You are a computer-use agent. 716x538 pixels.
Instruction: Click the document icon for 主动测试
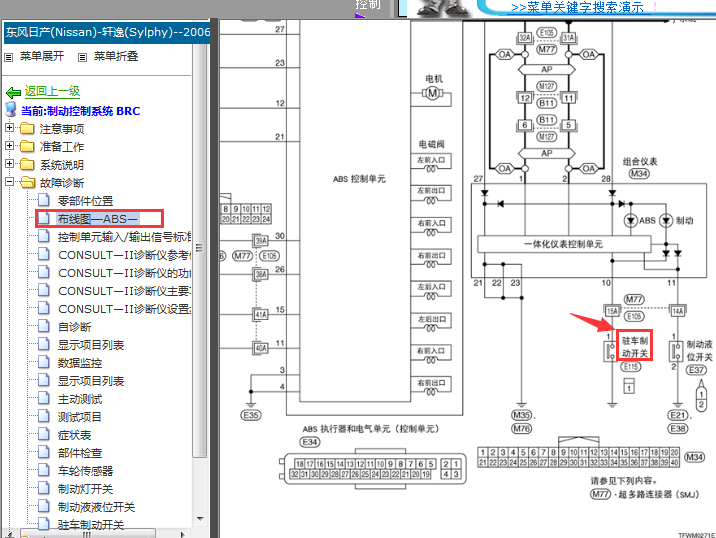(x=44, y=398)
